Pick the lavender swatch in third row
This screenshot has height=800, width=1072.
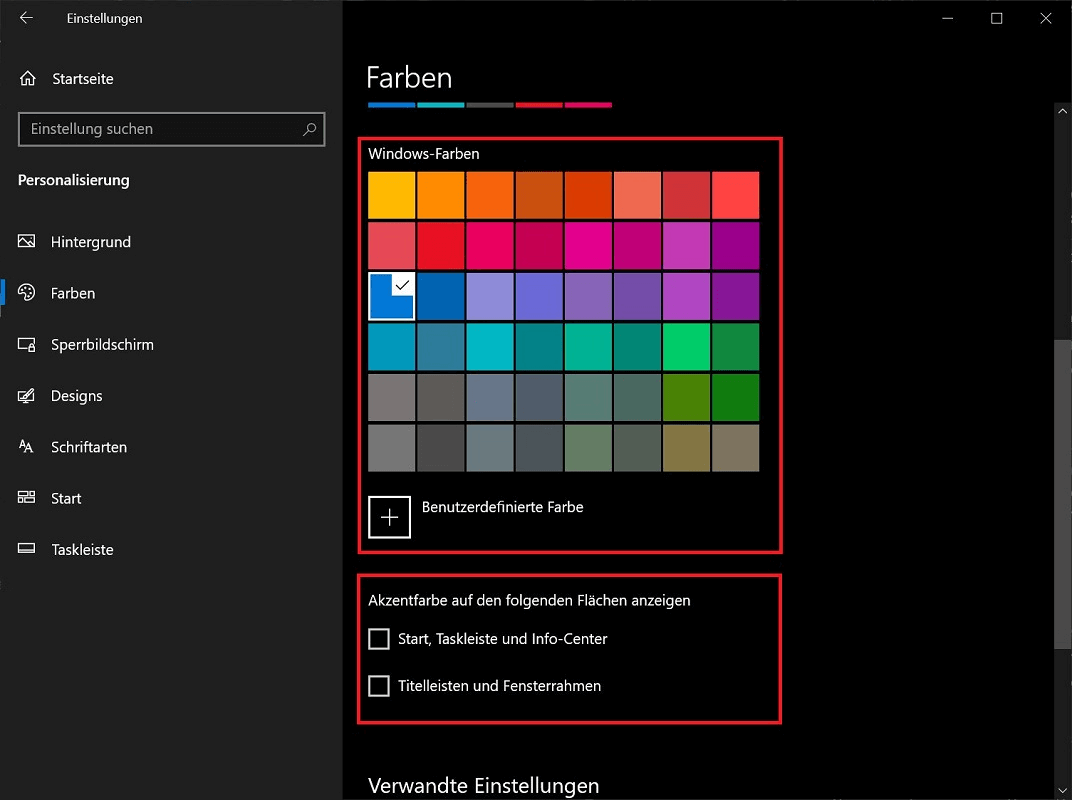490,296
